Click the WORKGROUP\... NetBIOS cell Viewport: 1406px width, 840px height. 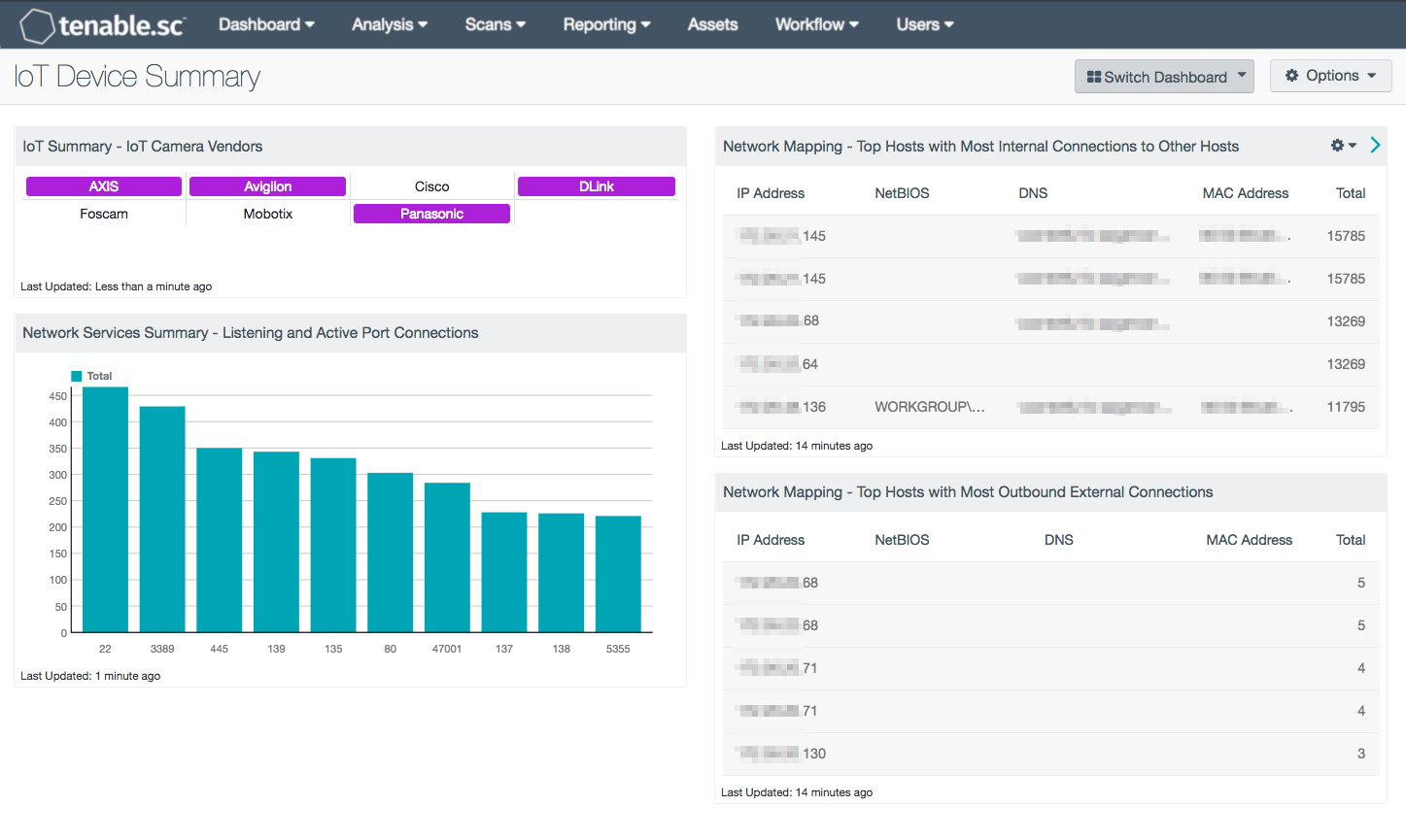click(x=930, y=407)
